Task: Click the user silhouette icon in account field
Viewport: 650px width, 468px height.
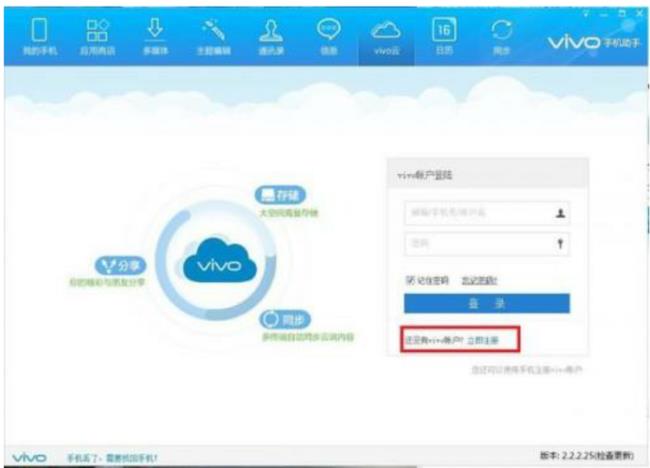Action: point(560,213)
